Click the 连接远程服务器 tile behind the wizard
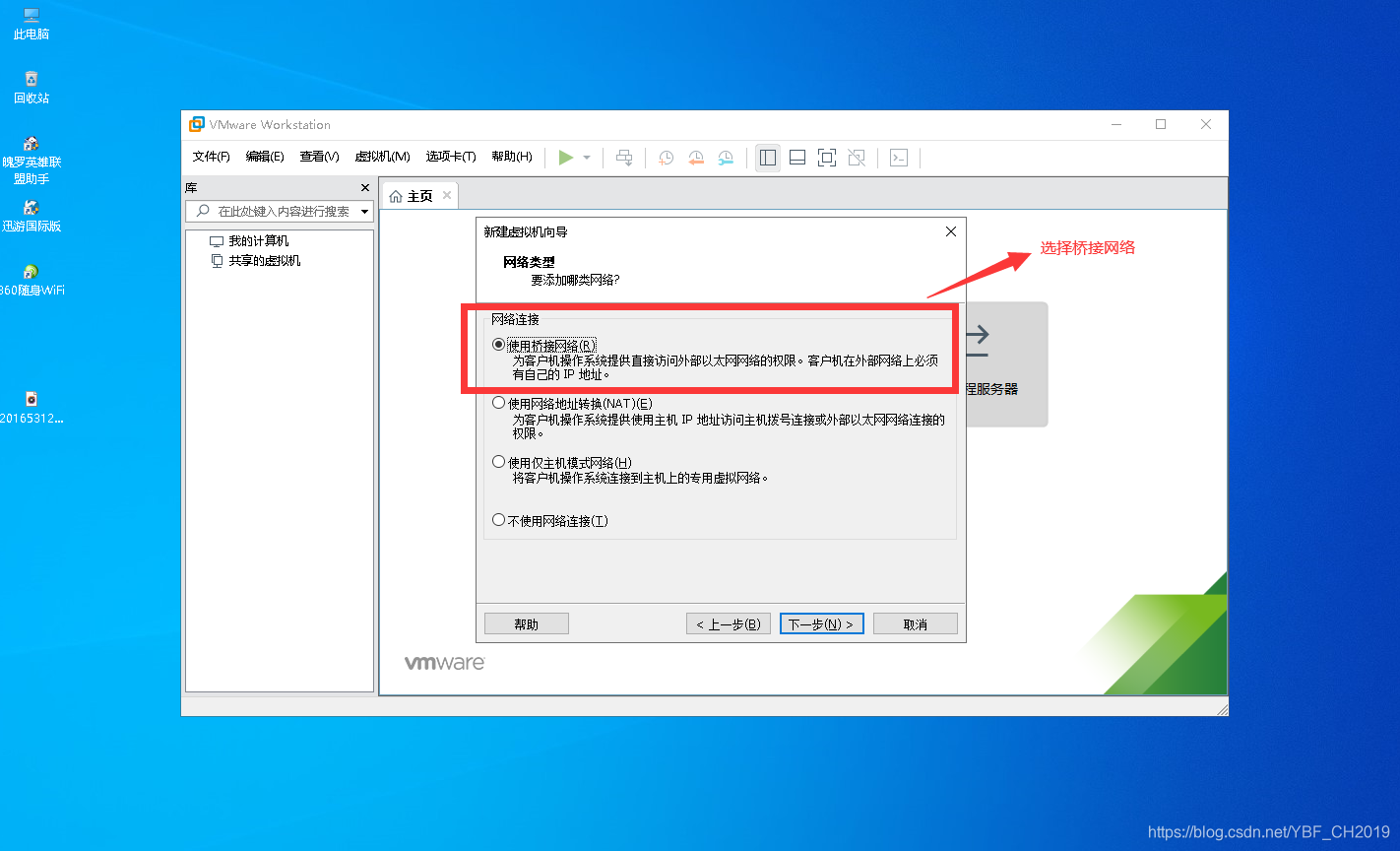Image resolution: width=1400 pixels, height=851 pixels. pos(1006,364)
